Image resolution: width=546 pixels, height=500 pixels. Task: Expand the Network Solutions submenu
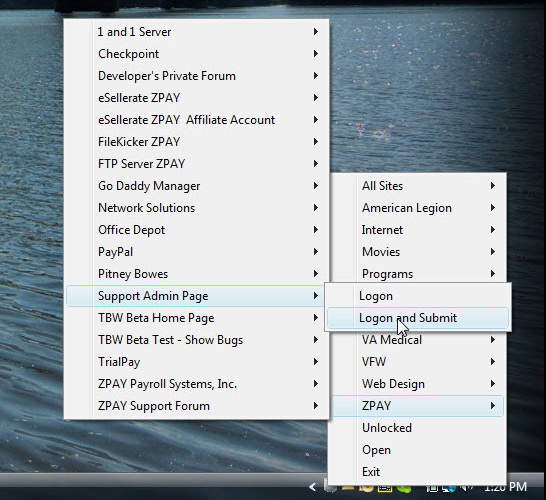196,208
